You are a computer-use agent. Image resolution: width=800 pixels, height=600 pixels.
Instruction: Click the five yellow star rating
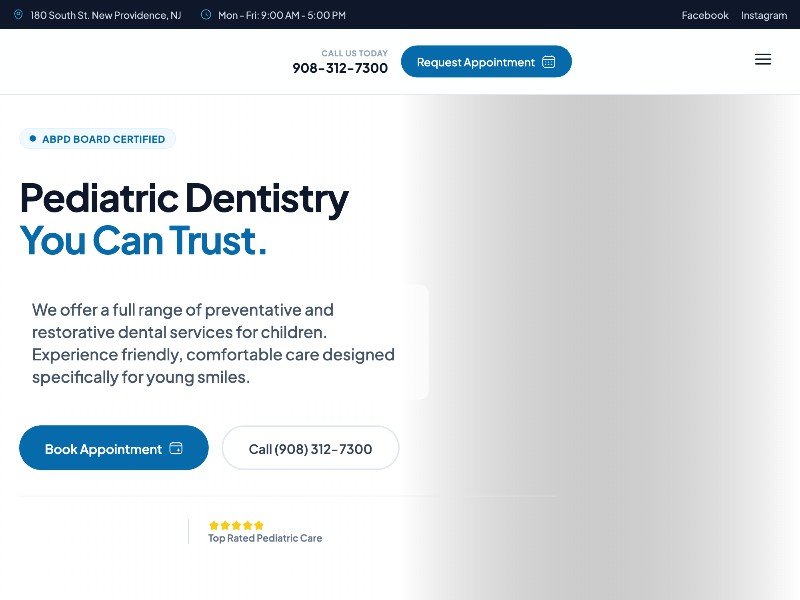click(x=236, y=525)
